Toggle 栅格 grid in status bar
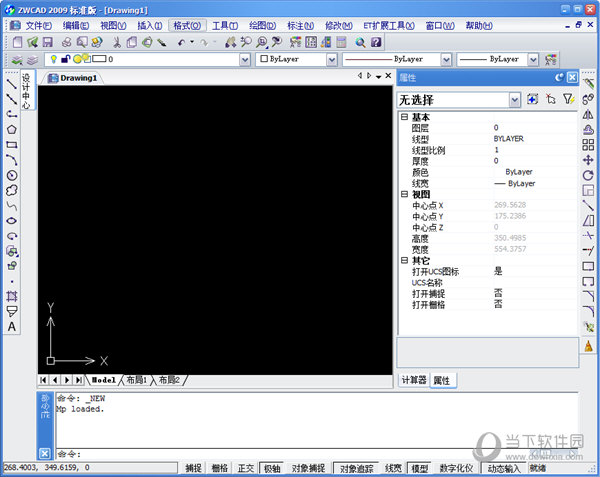Viewport: 600px width, 477px height. [x=220, y=468]
